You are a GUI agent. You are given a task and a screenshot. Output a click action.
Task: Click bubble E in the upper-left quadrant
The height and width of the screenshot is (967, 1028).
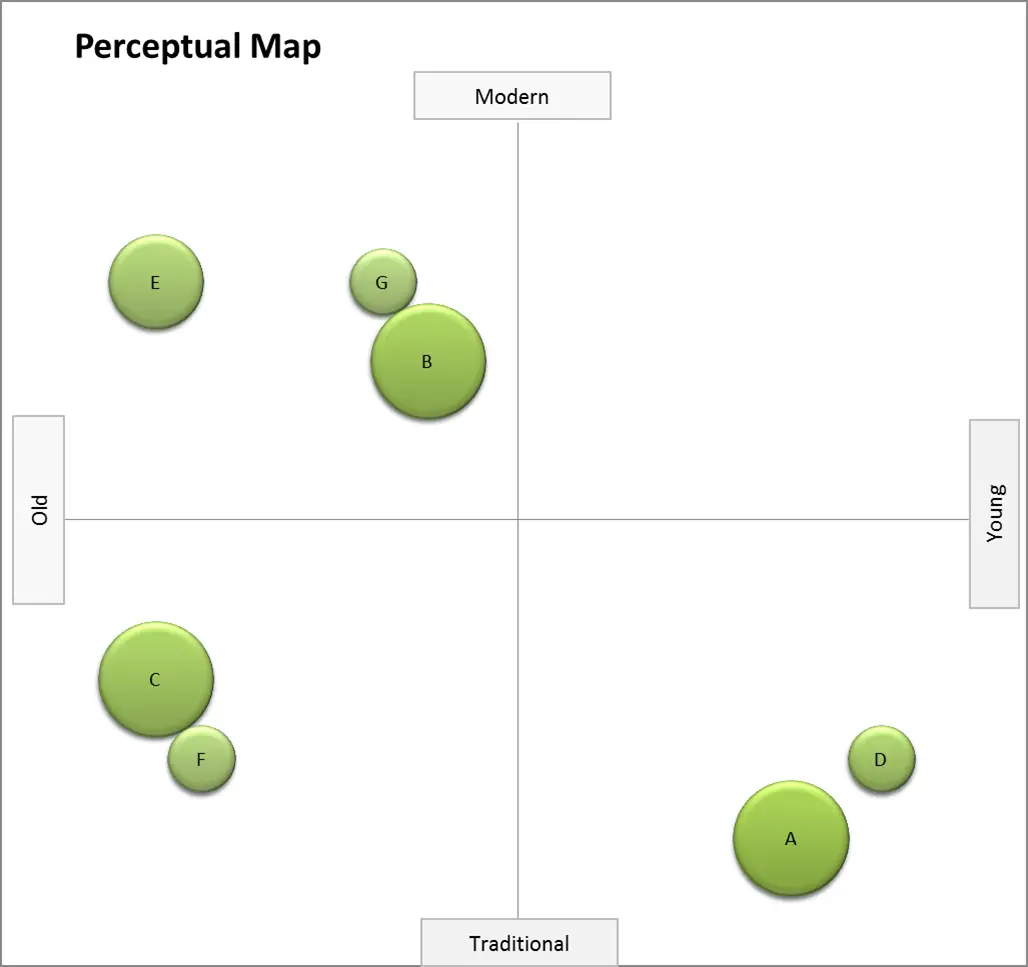[156, 281]
